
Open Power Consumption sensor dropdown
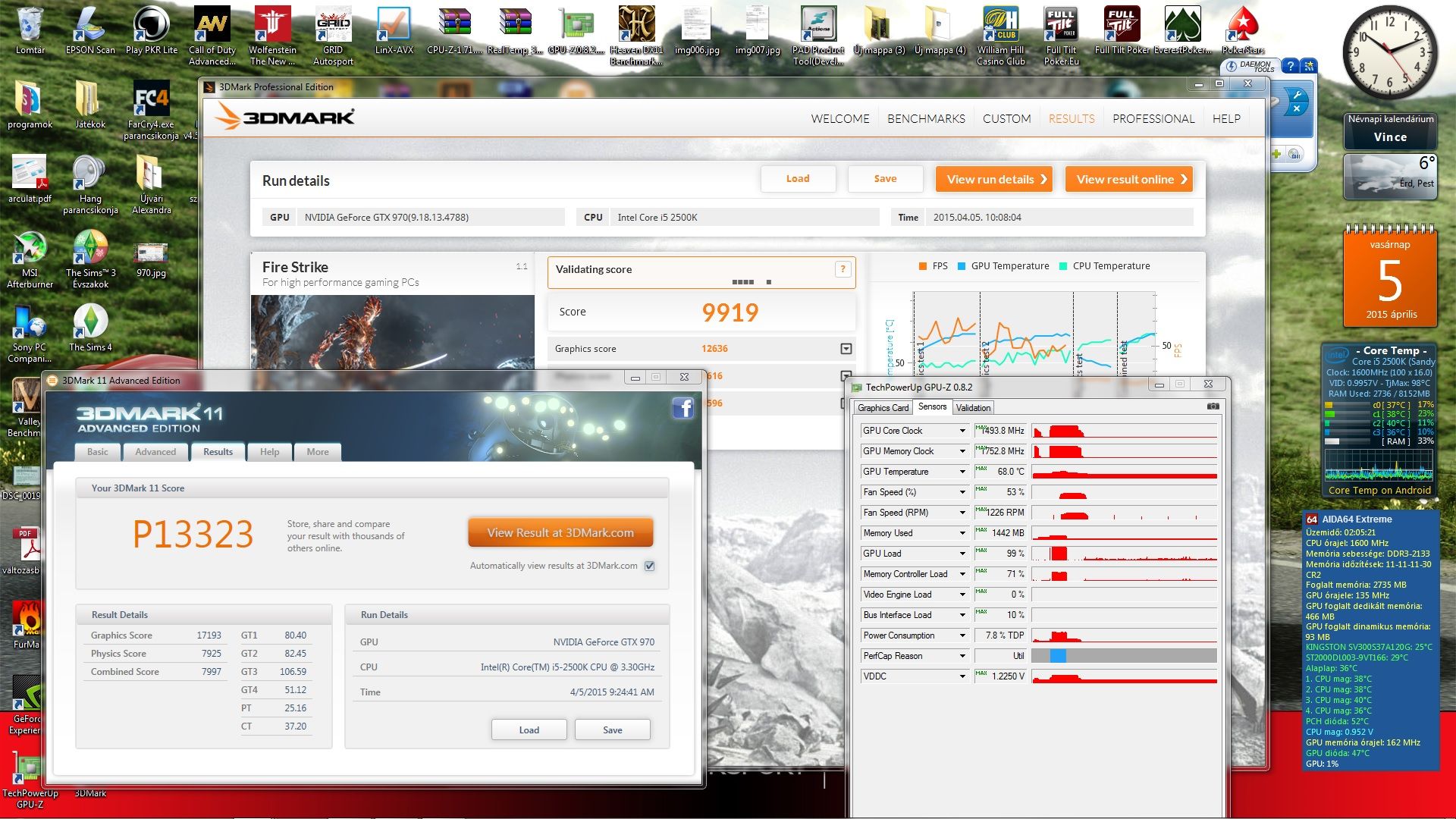[x=962, y=635]
